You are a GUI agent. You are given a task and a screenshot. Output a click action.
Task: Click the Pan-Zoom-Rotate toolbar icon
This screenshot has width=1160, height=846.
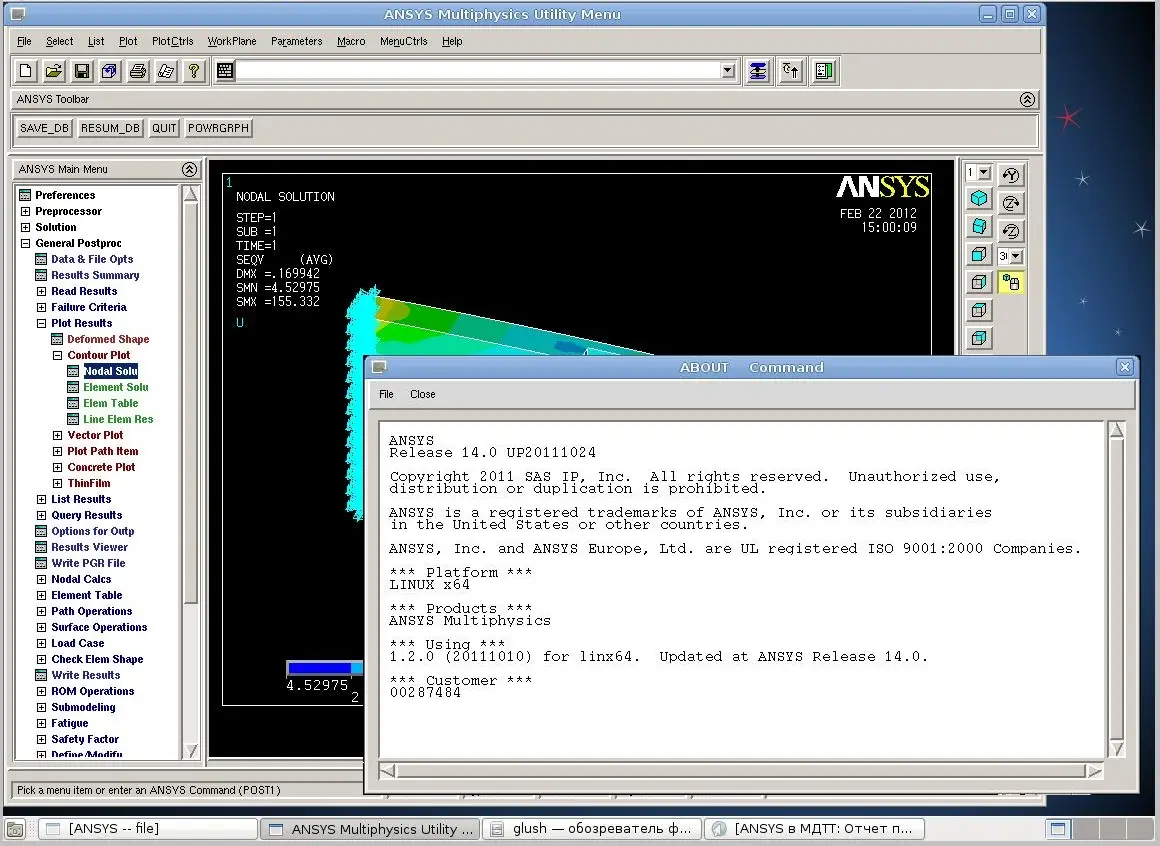click(109, 71)
